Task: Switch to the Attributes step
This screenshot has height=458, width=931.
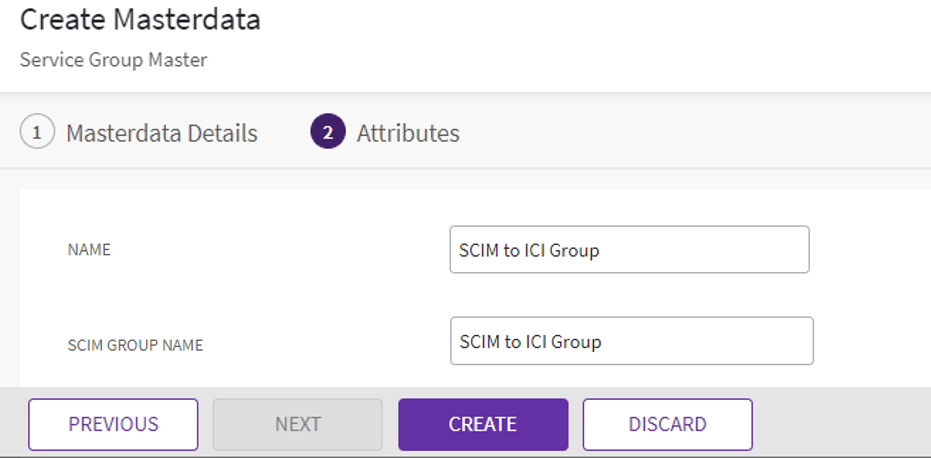Action: click(408, 133)
